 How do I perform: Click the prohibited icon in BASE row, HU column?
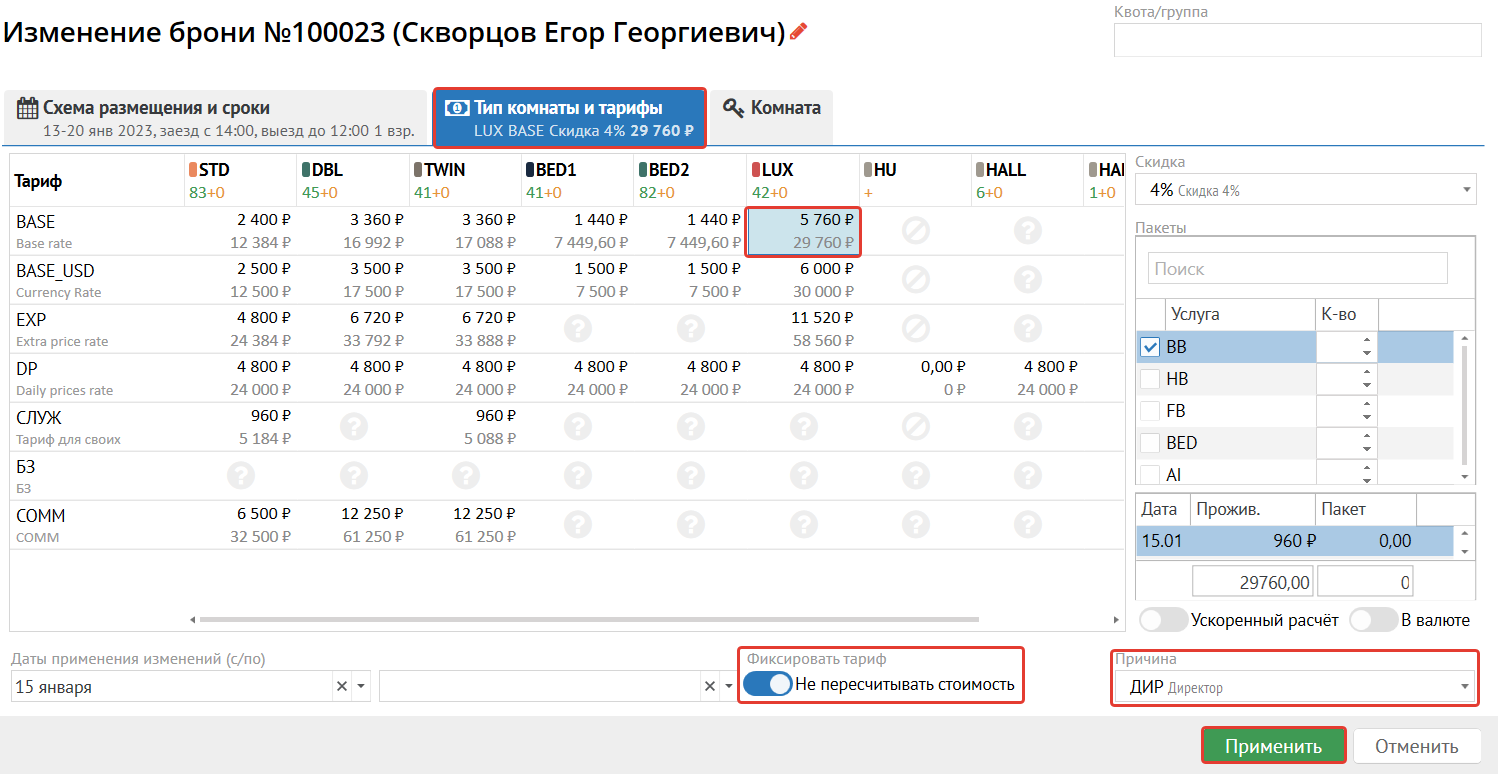pyautogui.click(x=916, y=231)
